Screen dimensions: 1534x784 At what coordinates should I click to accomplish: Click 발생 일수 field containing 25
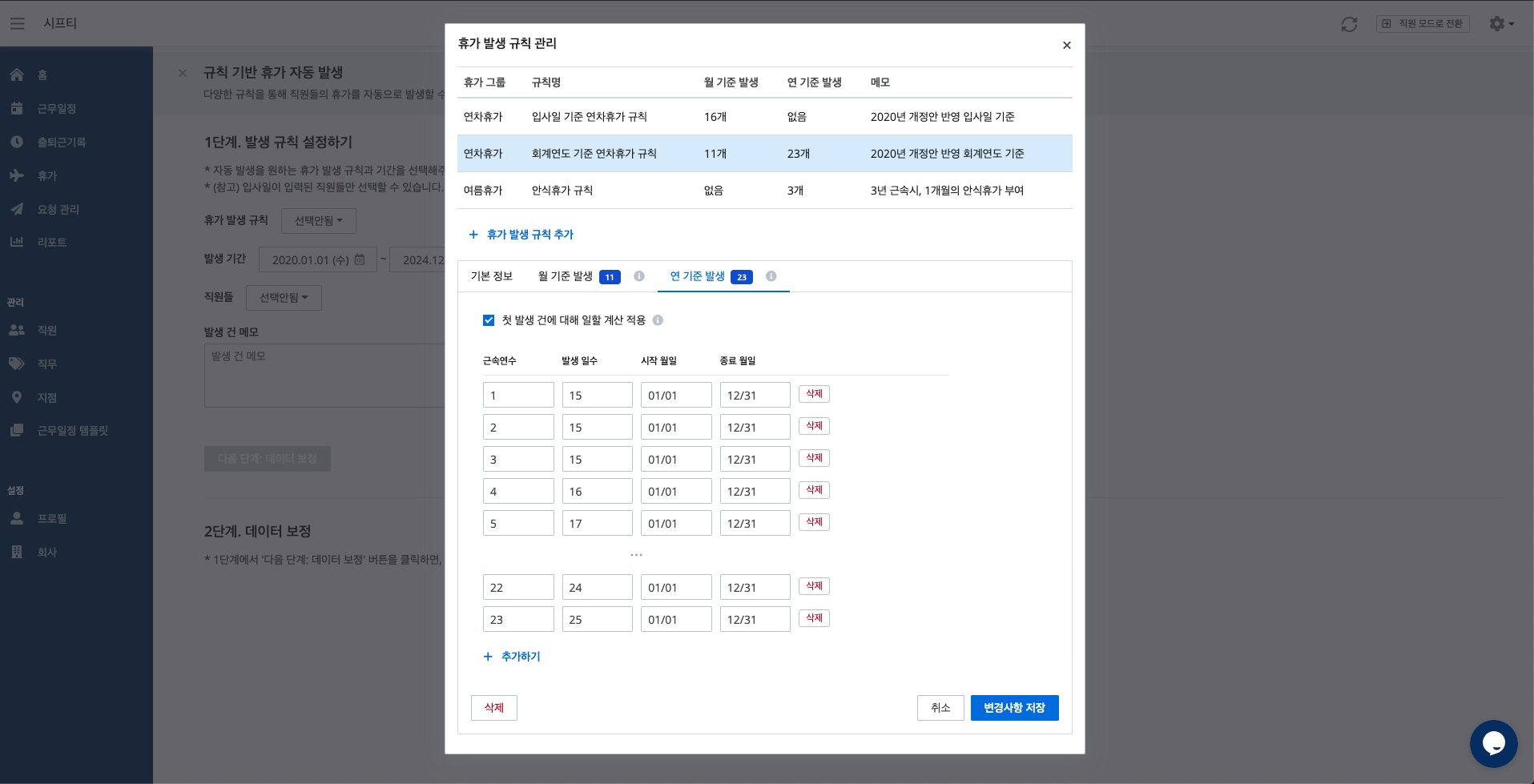598,619
